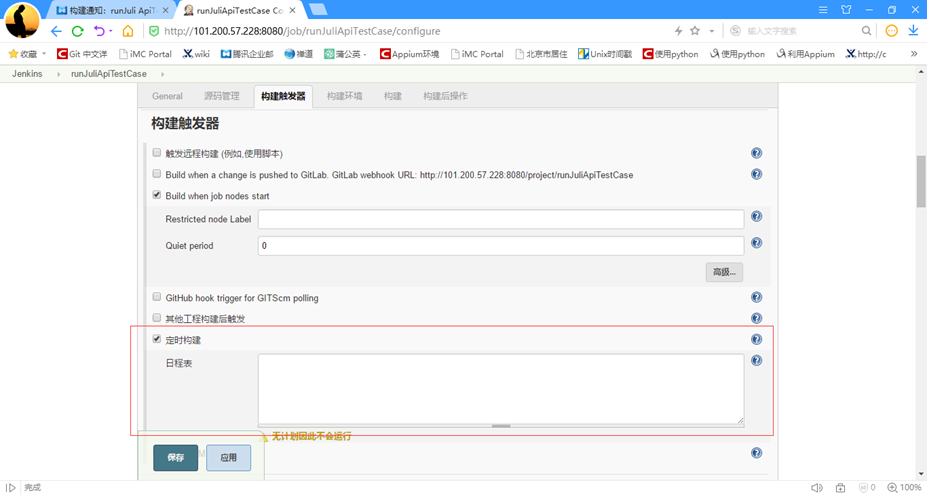927x495 pixels.
Task: Expand Jenkins breadcrumb arrow
Action: pos(59,75)
